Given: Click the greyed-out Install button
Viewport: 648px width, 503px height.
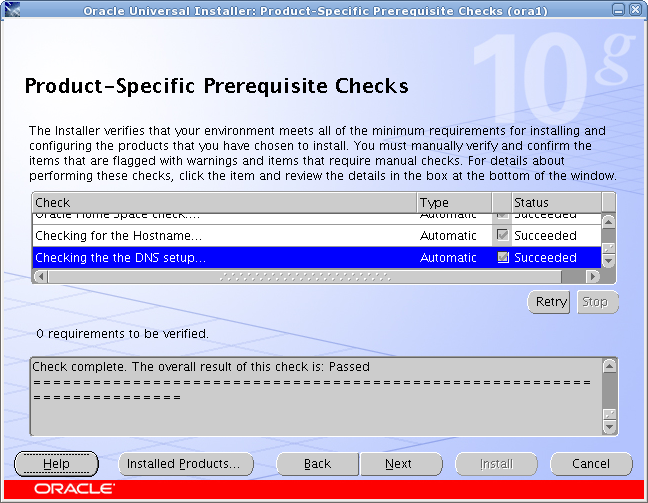Looking at the screenshot, I should tap(496, 464).
